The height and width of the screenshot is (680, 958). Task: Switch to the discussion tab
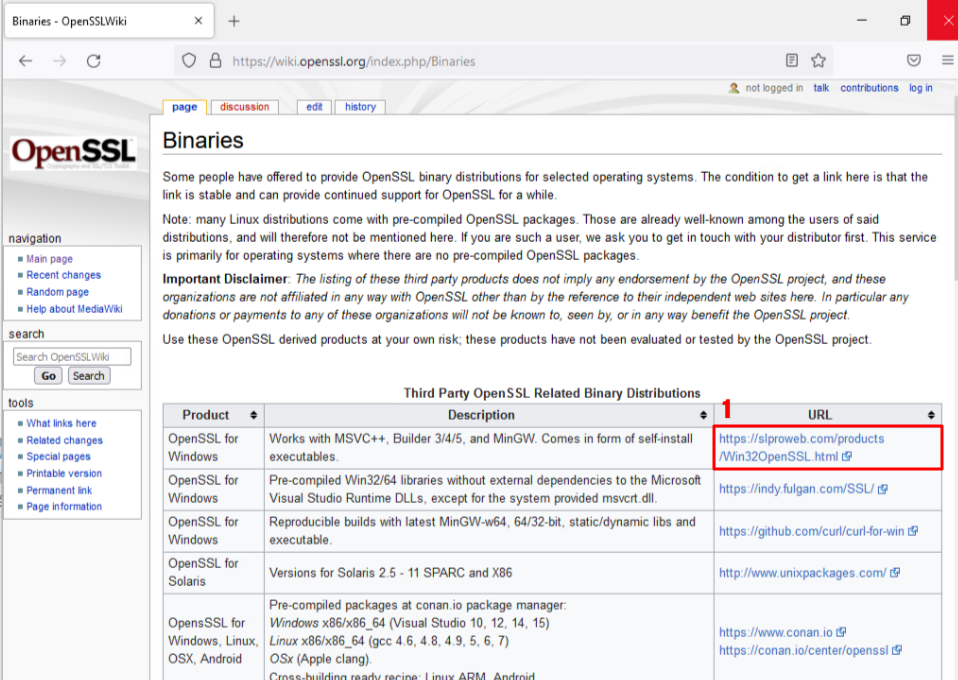tap(245, 107)
